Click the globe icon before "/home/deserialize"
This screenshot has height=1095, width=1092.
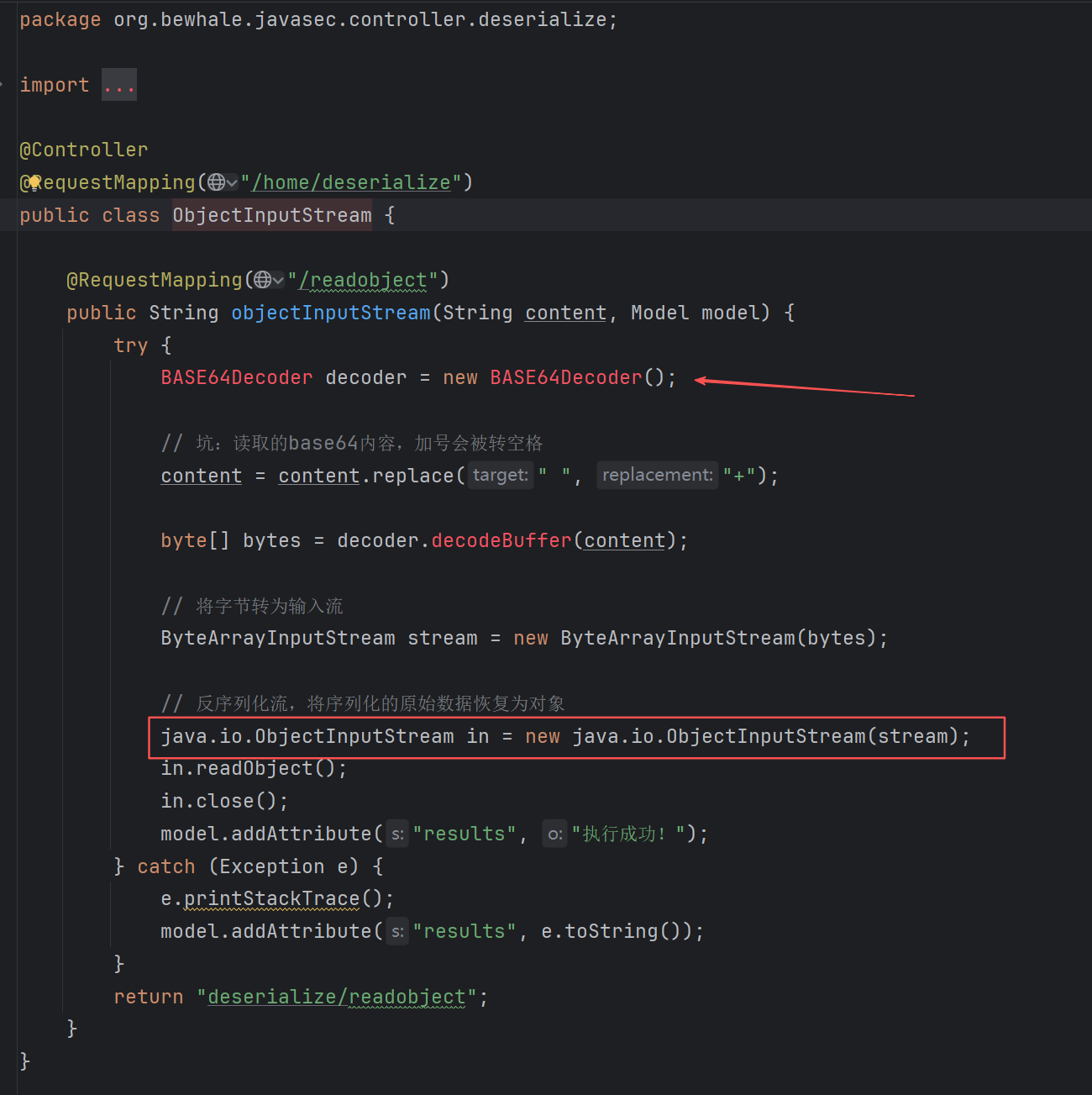[x=217, y=182]
